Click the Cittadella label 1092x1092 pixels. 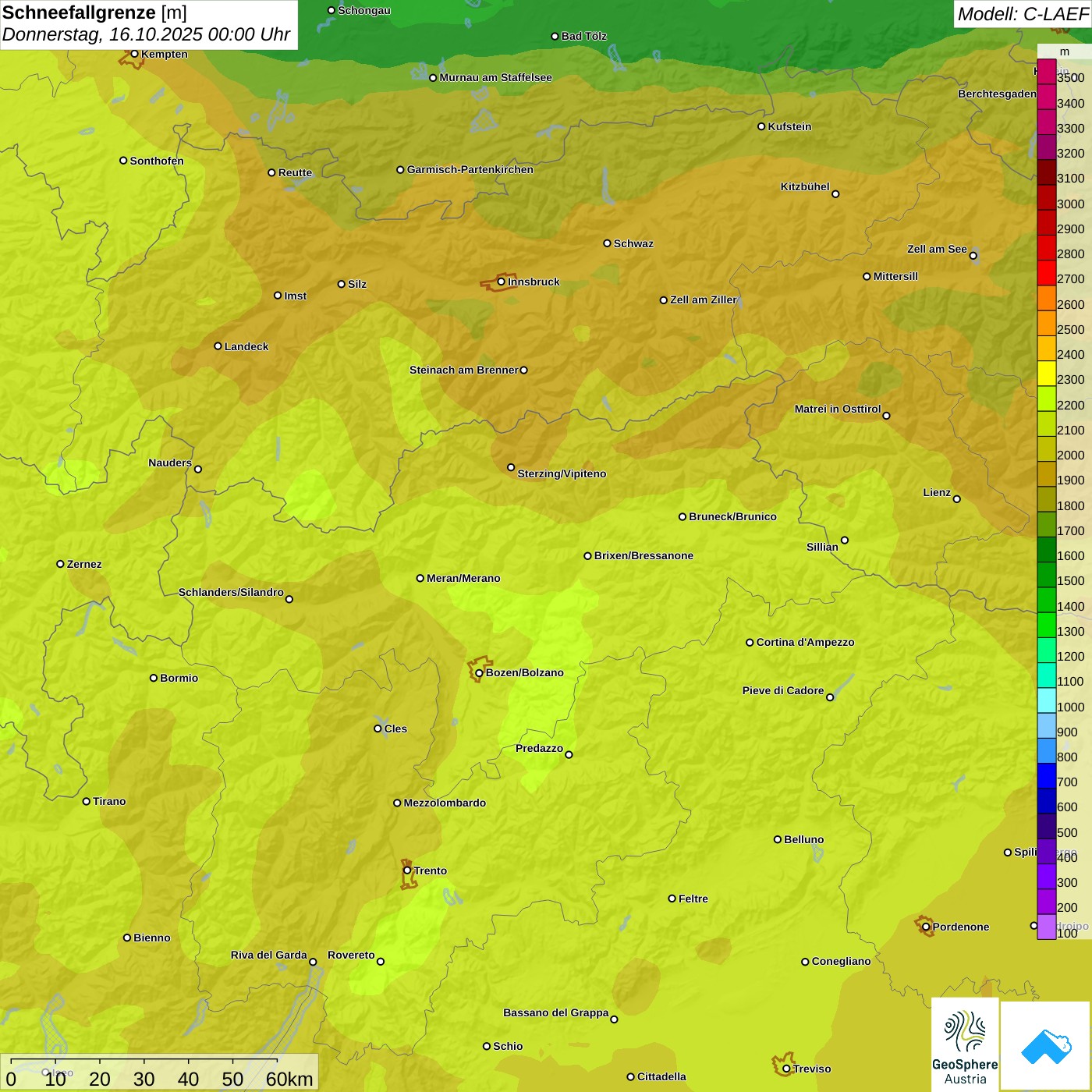[x=661, y=1076]
